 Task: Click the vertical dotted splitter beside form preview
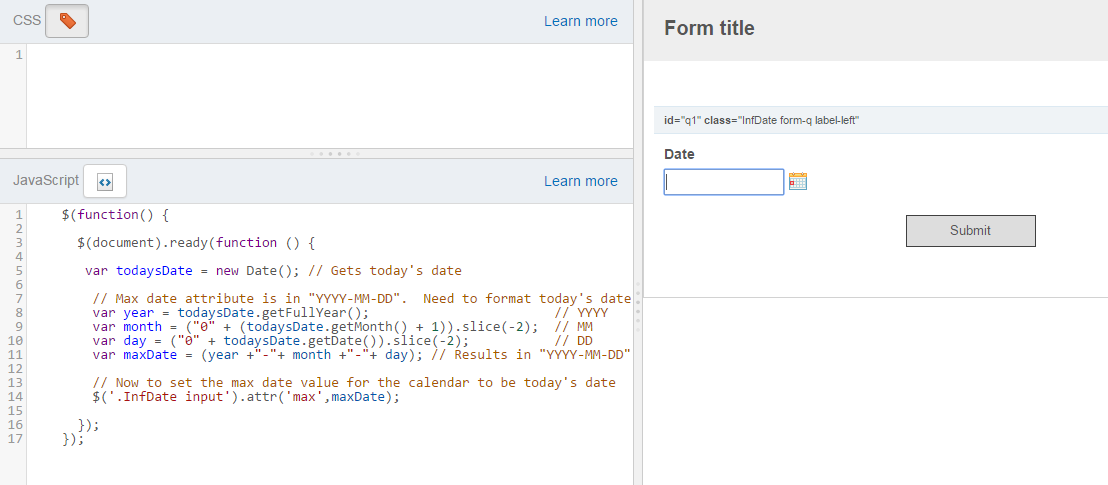click(x=638, y=306)
